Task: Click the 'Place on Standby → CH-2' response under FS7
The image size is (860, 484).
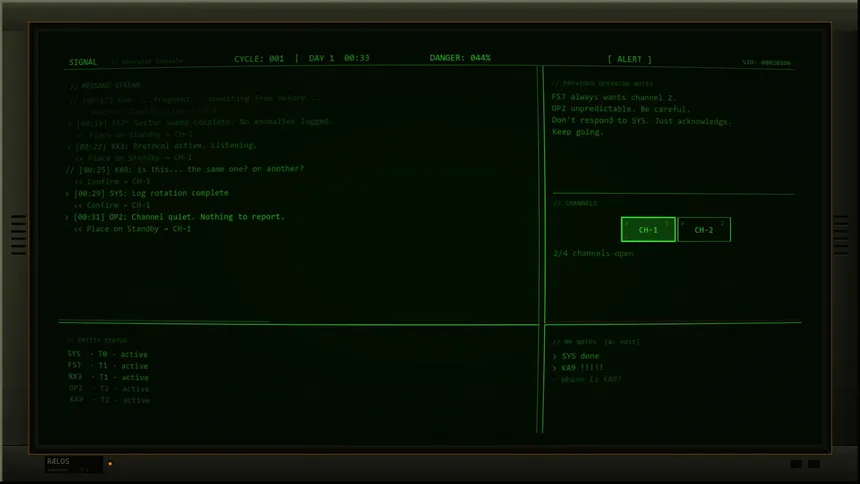Action: click(134, 134)
